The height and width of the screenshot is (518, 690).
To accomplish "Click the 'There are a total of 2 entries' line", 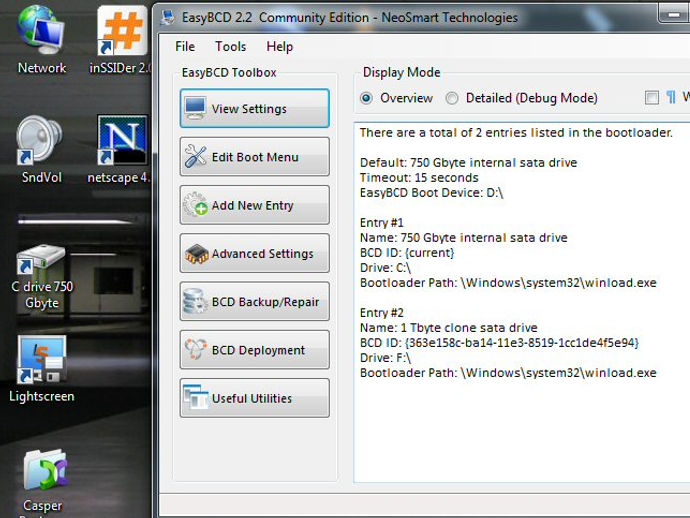I will [x=516, y=132].
